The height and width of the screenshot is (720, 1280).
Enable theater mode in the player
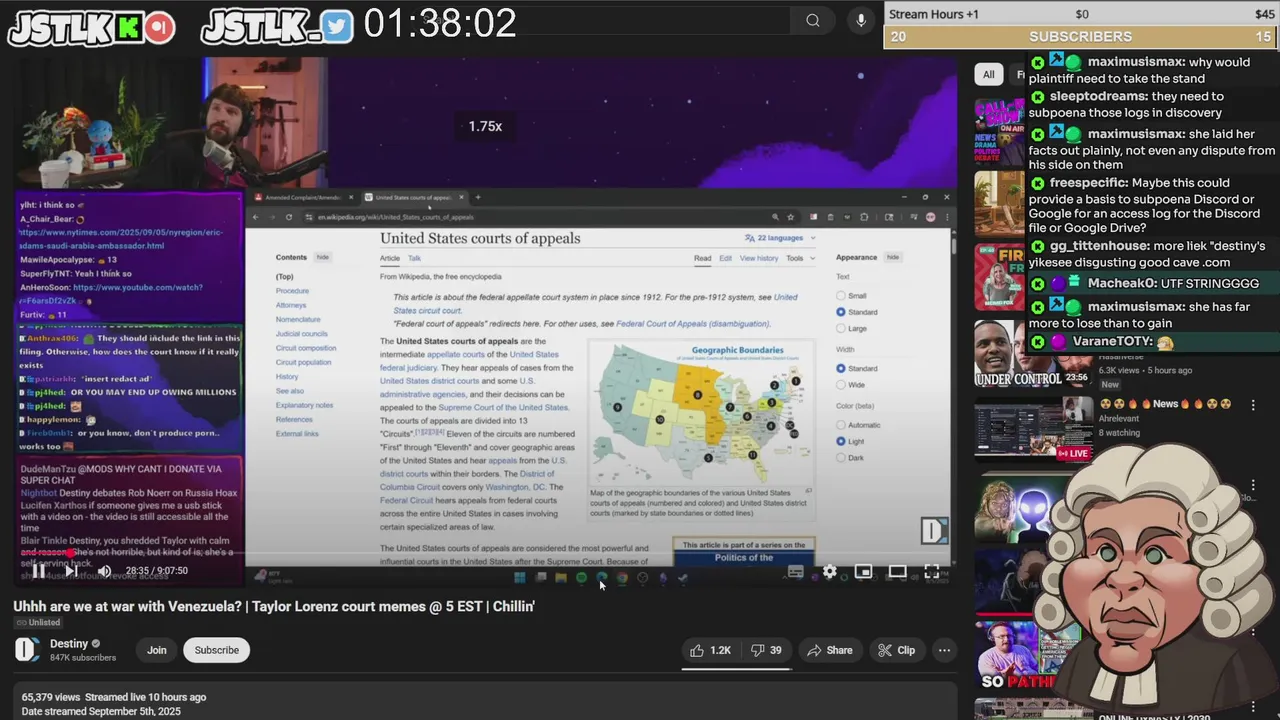point(898,572)
